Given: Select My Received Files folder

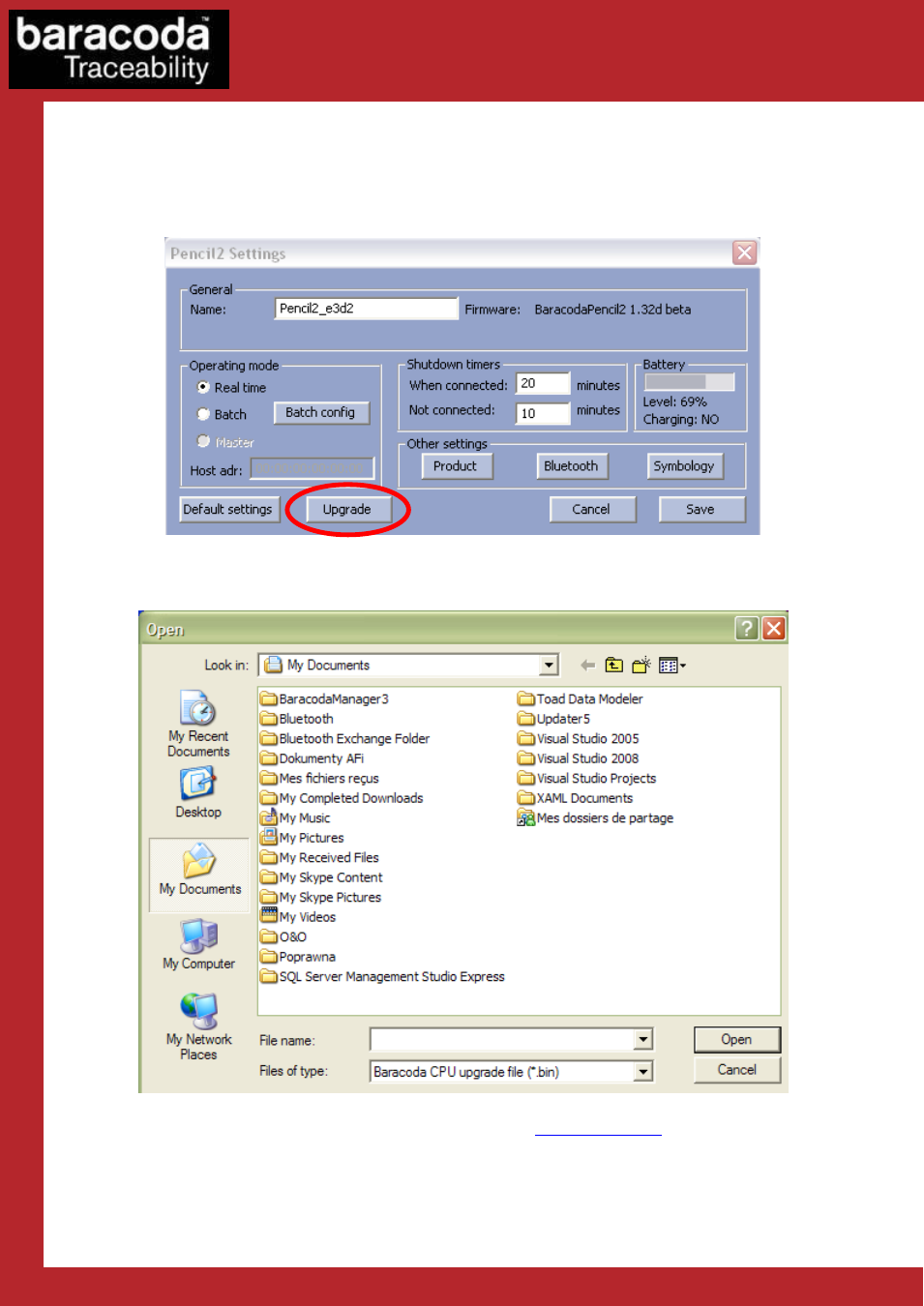Looking at the screenshot, I should [320, 858].
